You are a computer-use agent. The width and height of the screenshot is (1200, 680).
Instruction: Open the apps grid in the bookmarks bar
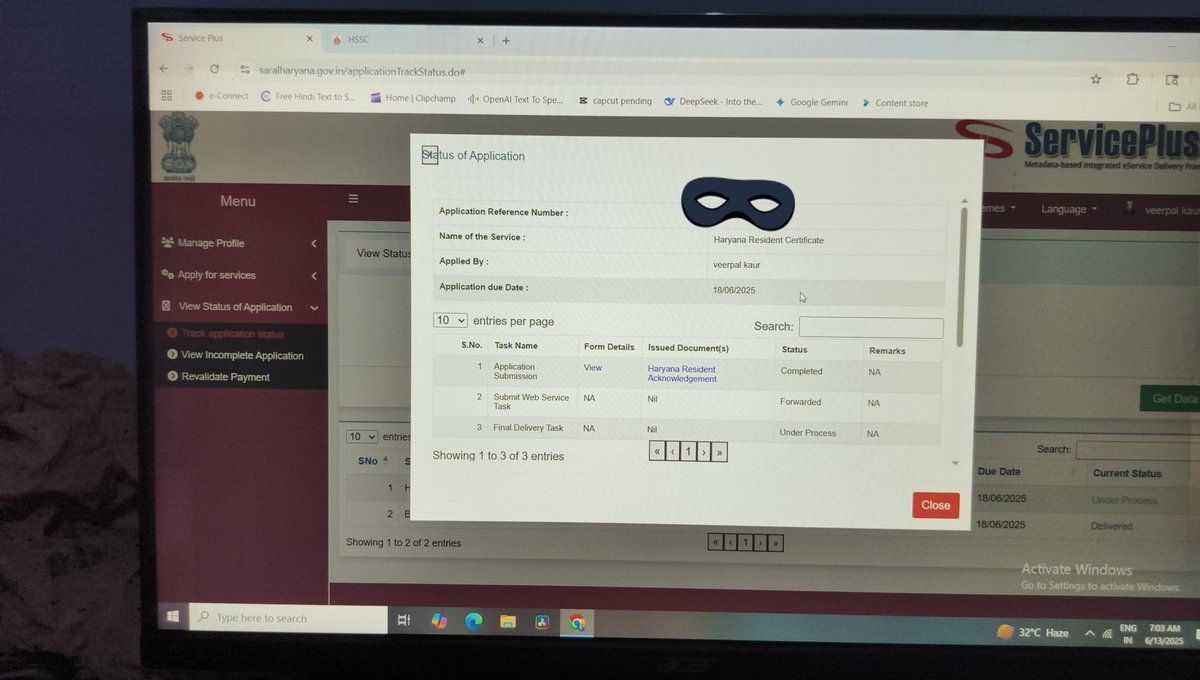point(167,96)
